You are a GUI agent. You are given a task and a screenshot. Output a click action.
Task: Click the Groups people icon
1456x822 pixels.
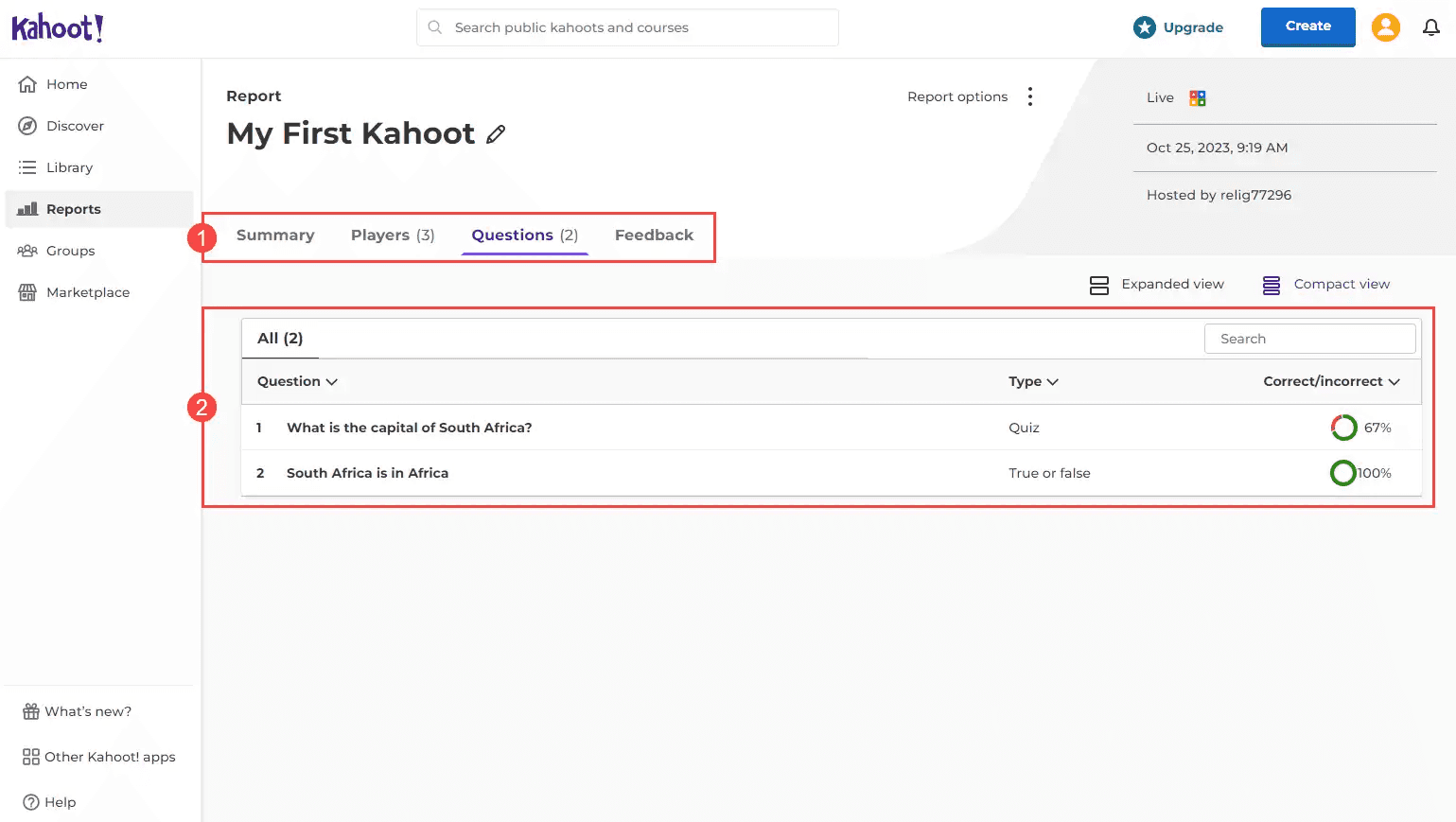pos(27,251)
